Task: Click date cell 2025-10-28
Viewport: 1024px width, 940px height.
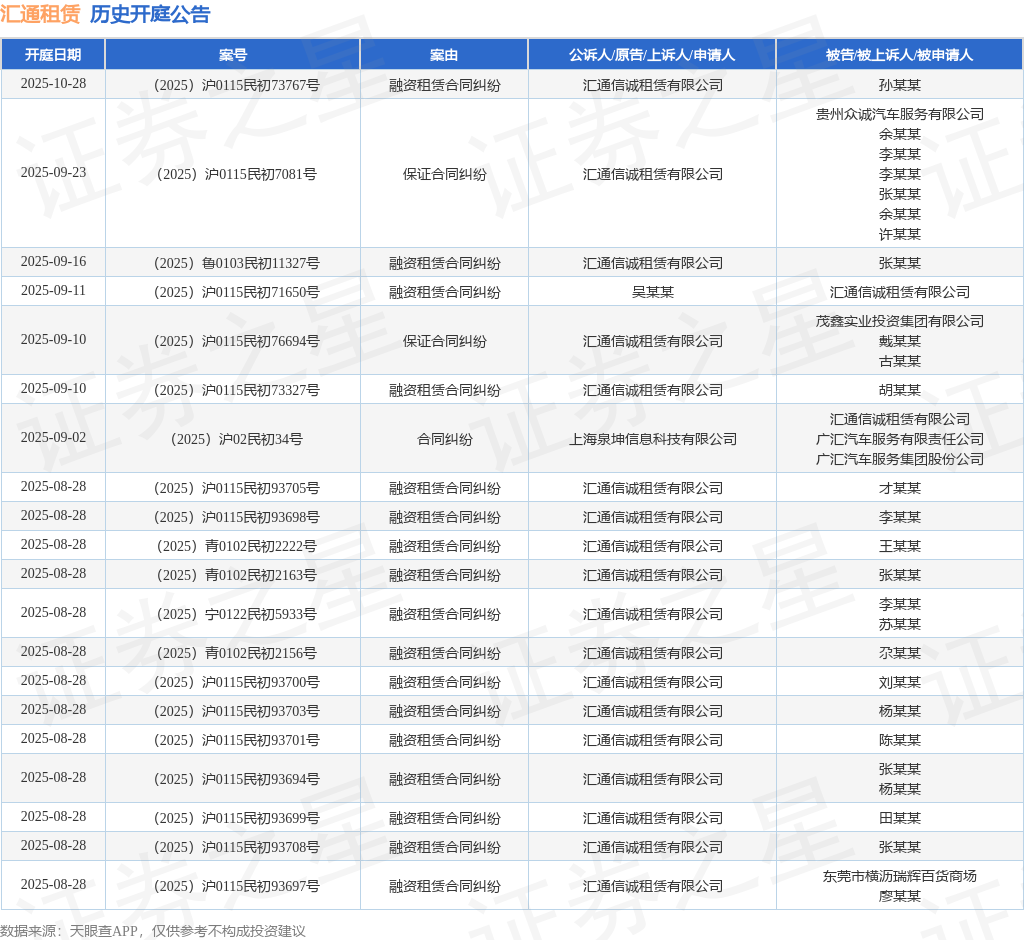Action: coord(53,84)
